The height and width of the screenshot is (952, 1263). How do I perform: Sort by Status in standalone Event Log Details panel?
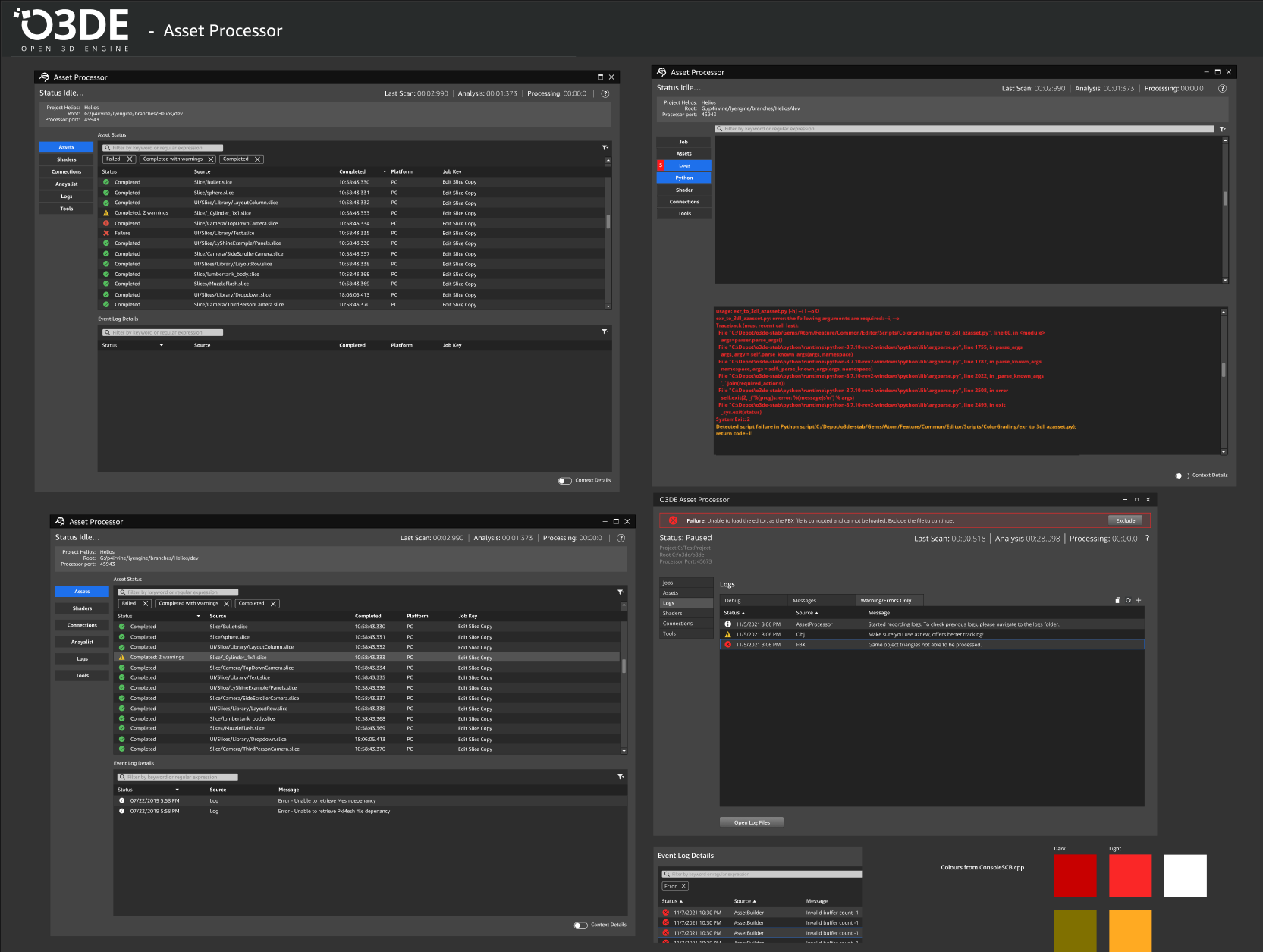tap(672, 901)
